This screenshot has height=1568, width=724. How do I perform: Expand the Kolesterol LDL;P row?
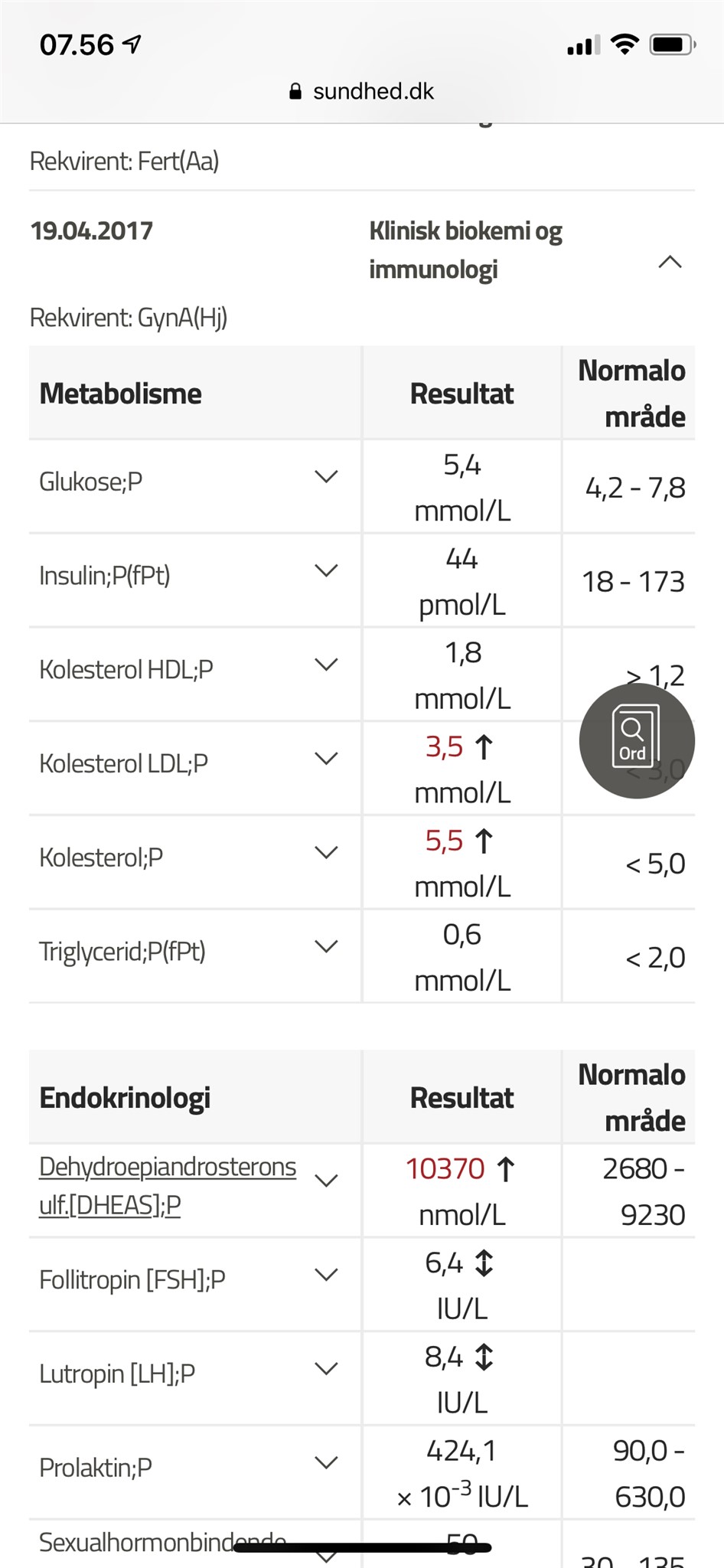pos(327,759)
